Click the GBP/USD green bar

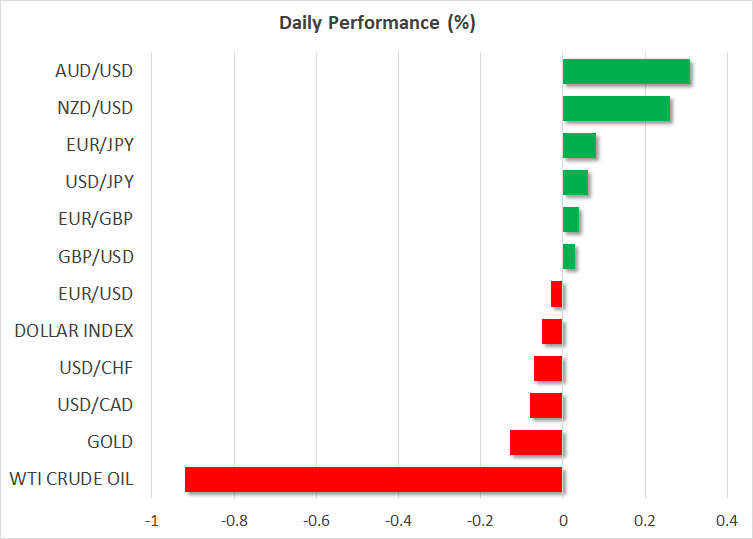click(569, 256)
